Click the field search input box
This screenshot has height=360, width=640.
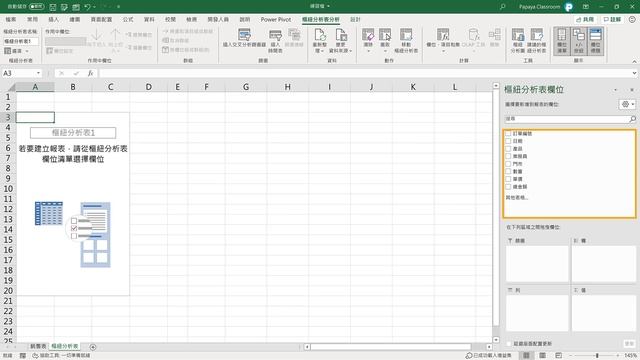coord(567,119)
